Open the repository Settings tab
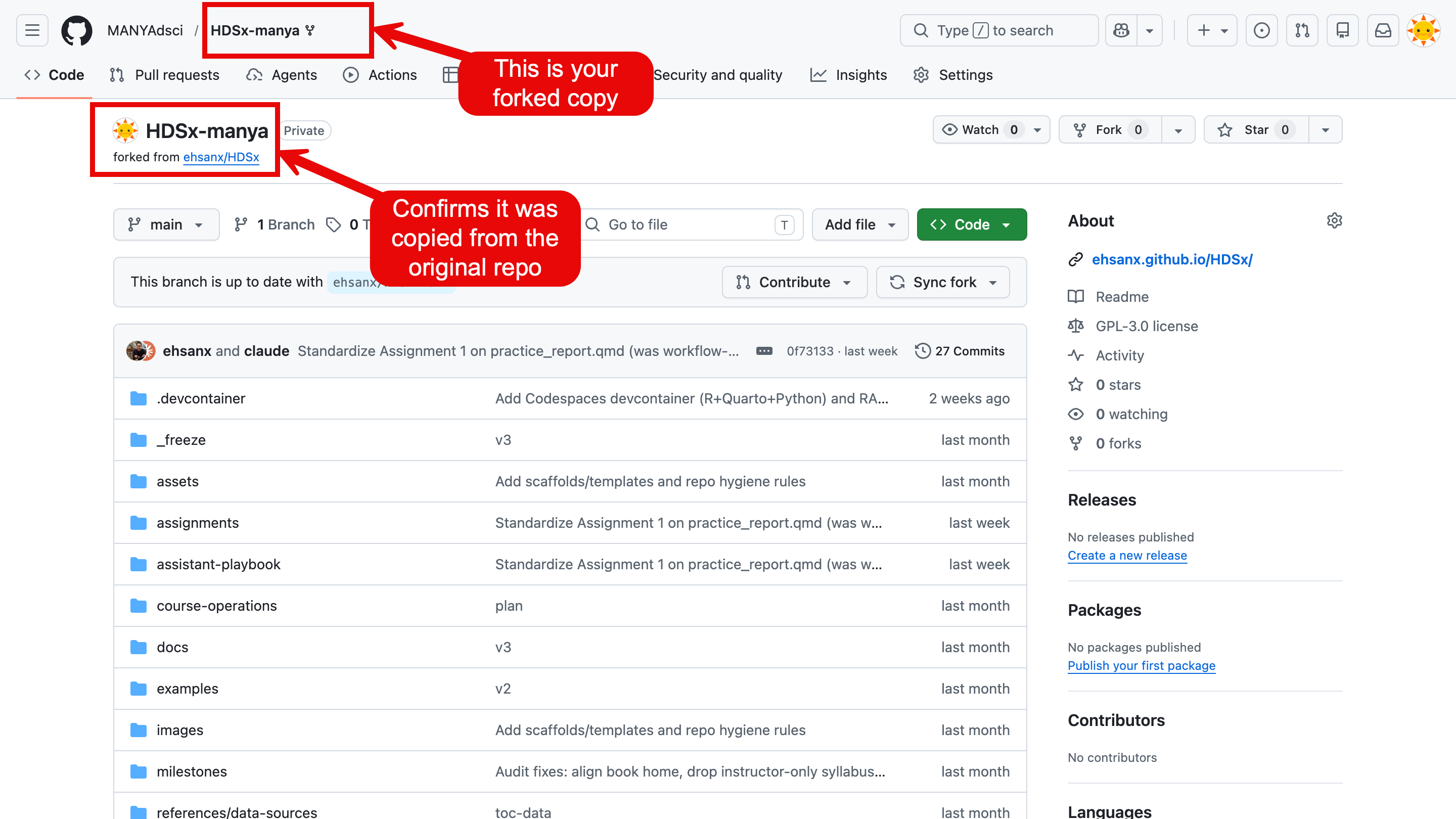The height and width of the screenshot is (819, 1456). coord(953,75)
